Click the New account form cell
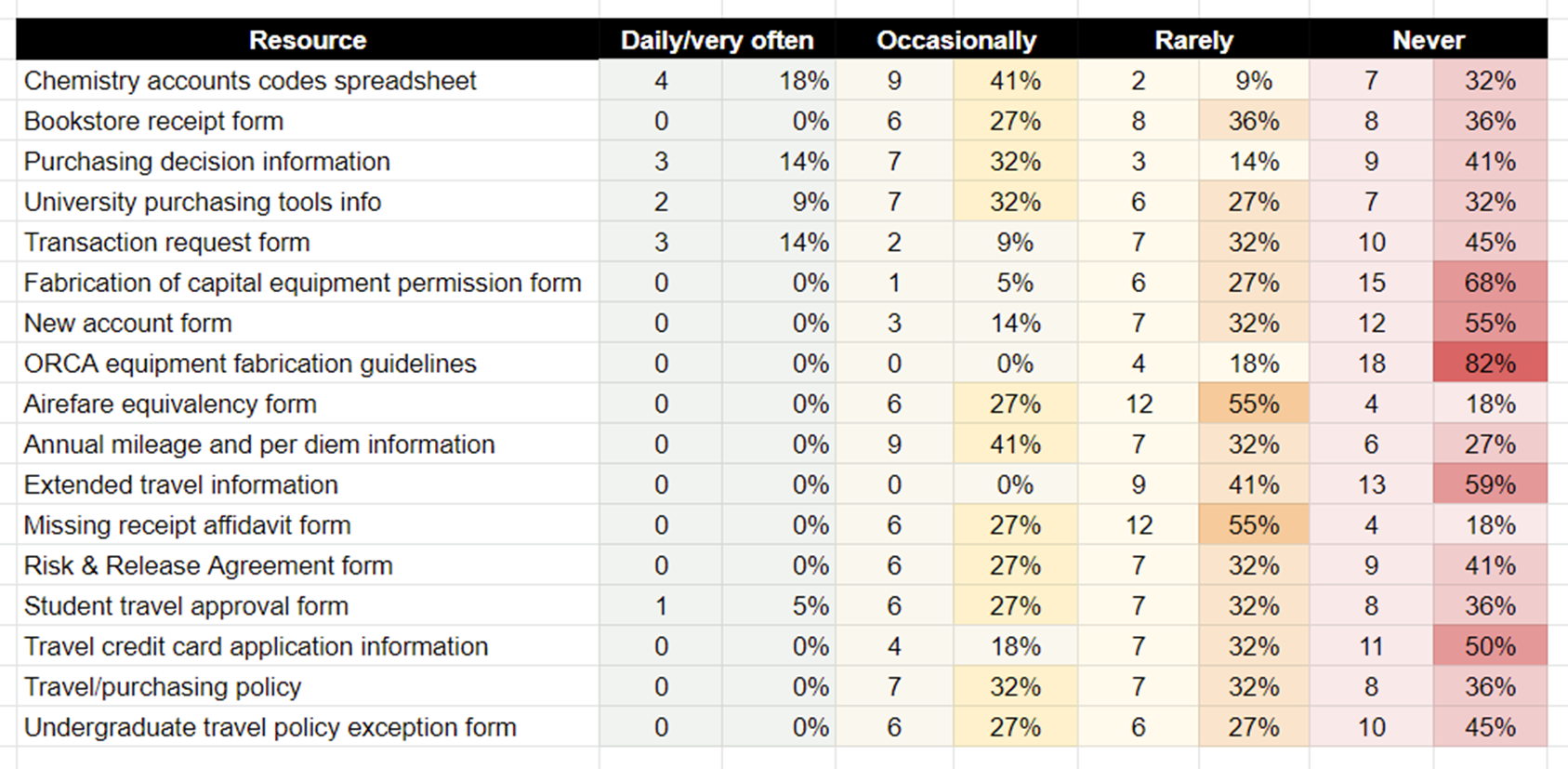 coord(127,324)
